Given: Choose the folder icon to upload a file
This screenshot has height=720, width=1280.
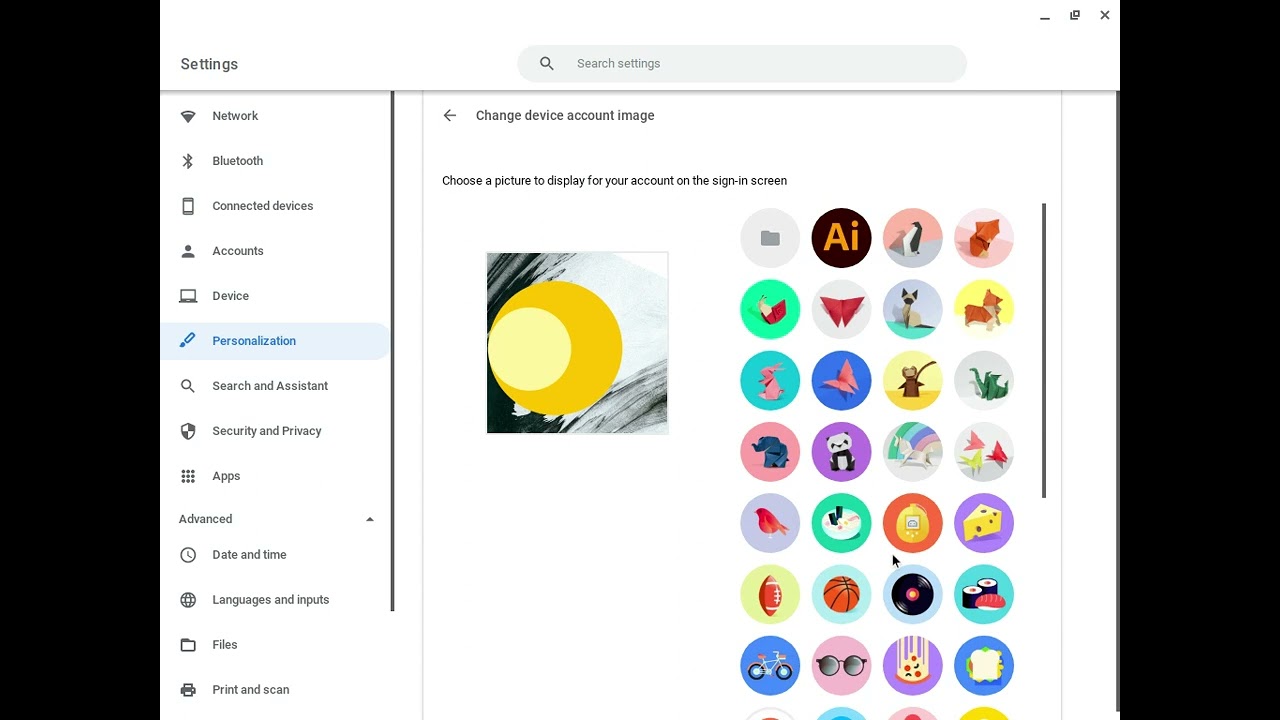Looking at the screenshot, I should coord(770,238).
